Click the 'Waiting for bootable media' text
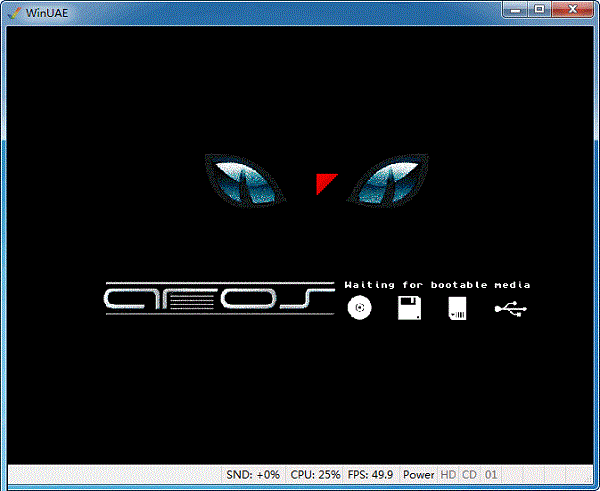The width and height of the screenshot is (600, 491). [x=437, y=285]
